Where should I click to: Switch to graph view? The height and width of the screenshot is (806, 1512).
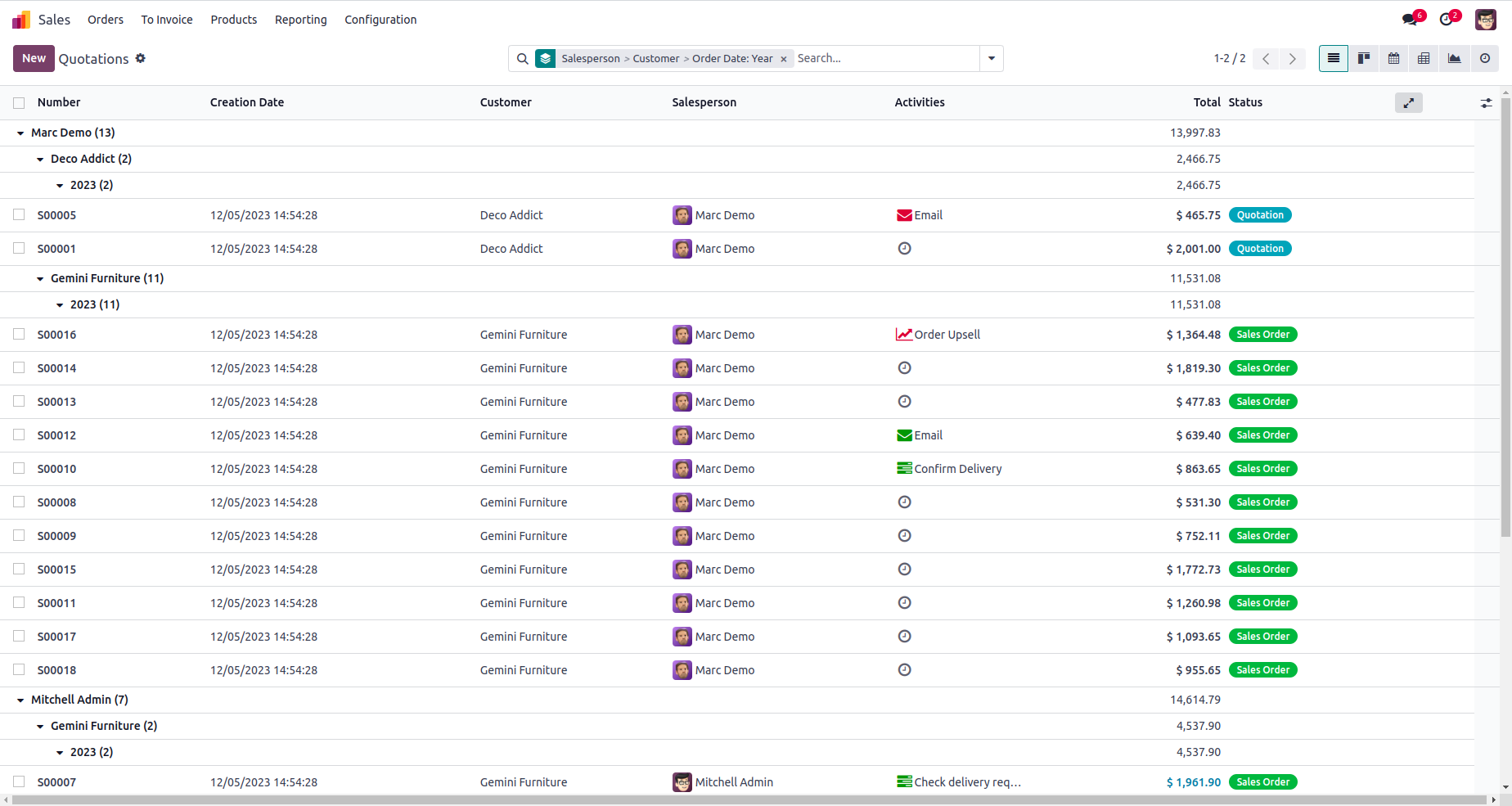coord(1455,58)
